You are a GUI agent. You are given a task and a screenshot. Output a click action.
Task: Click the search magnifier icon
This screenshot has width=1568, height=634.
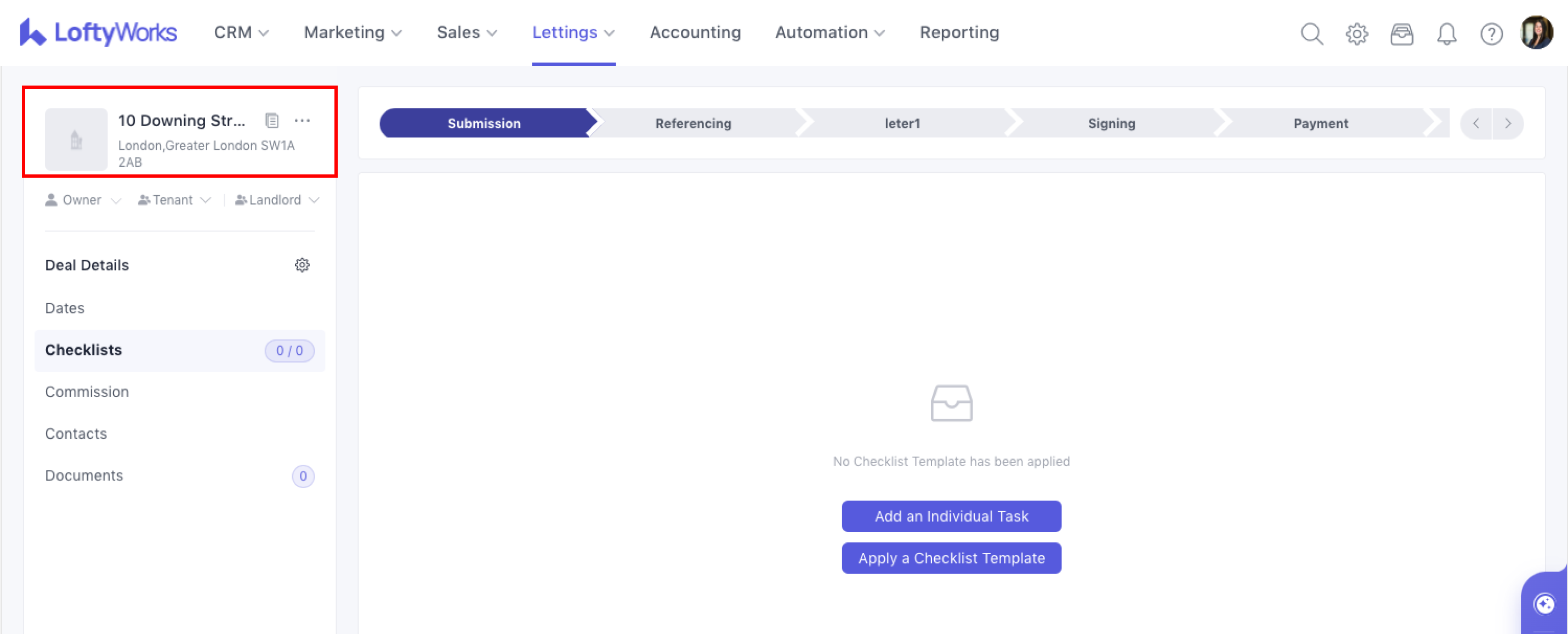pyautogui.click(x=1311, y=33)
